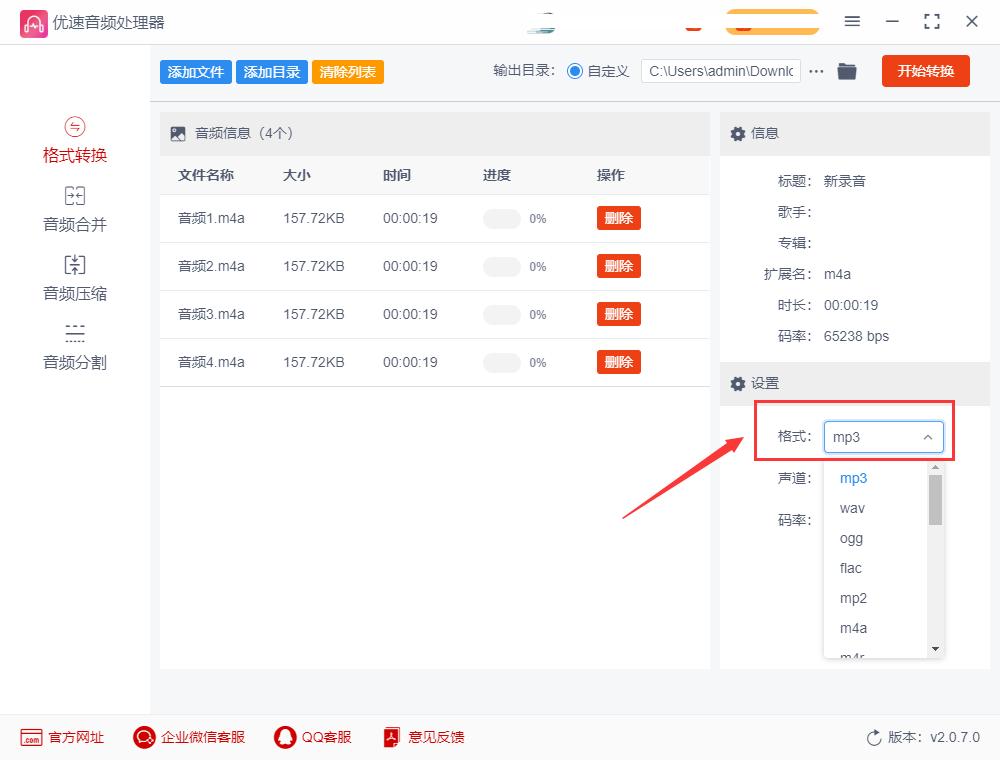Open the 格式 format dropdown
The image size is (1000, 760).
pyautogui.click(x=883, y=436)
